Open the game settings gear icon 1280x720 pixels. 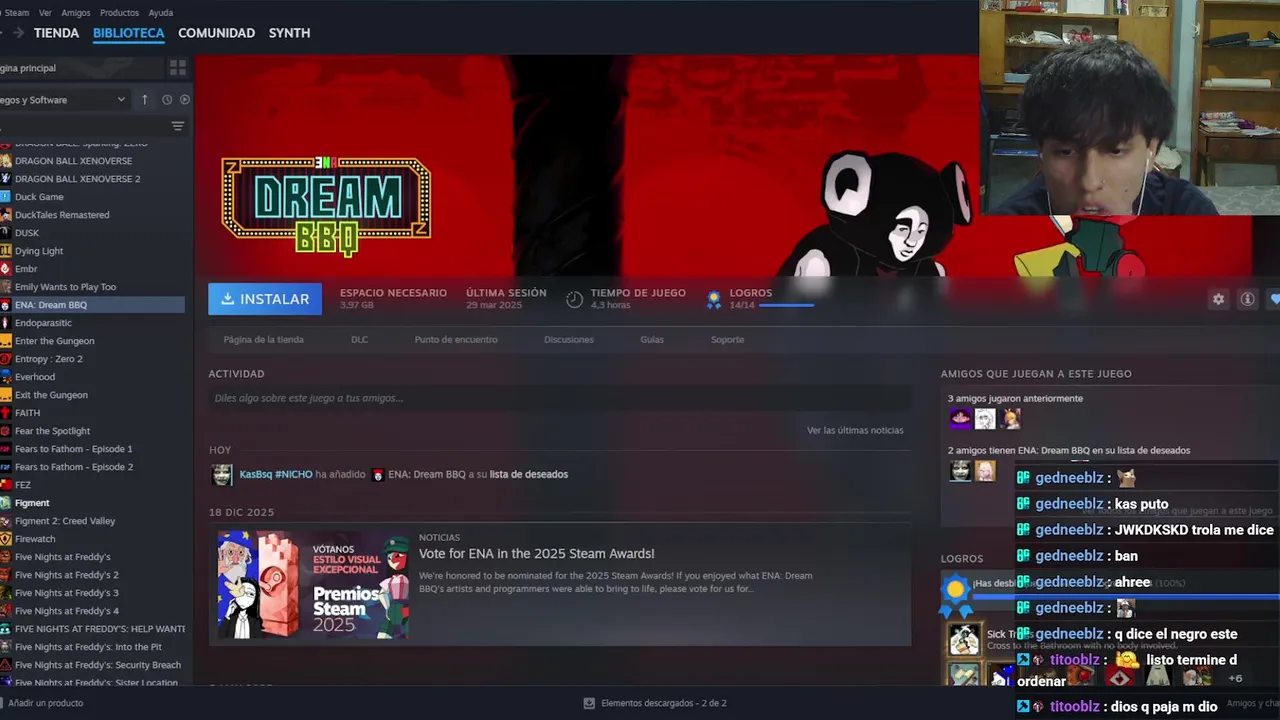pos(1218,299)
